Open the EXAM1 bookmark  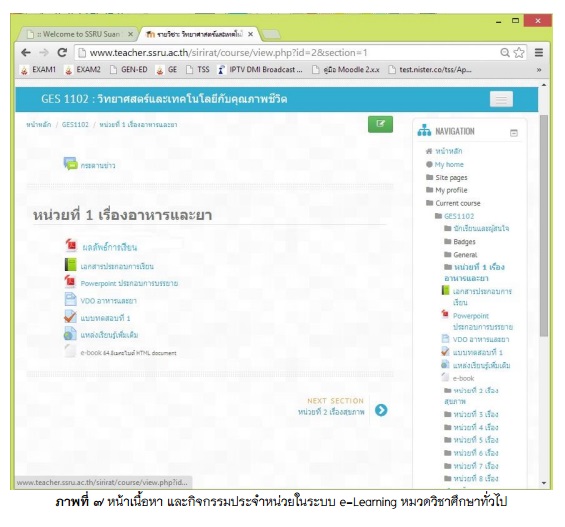39,70
